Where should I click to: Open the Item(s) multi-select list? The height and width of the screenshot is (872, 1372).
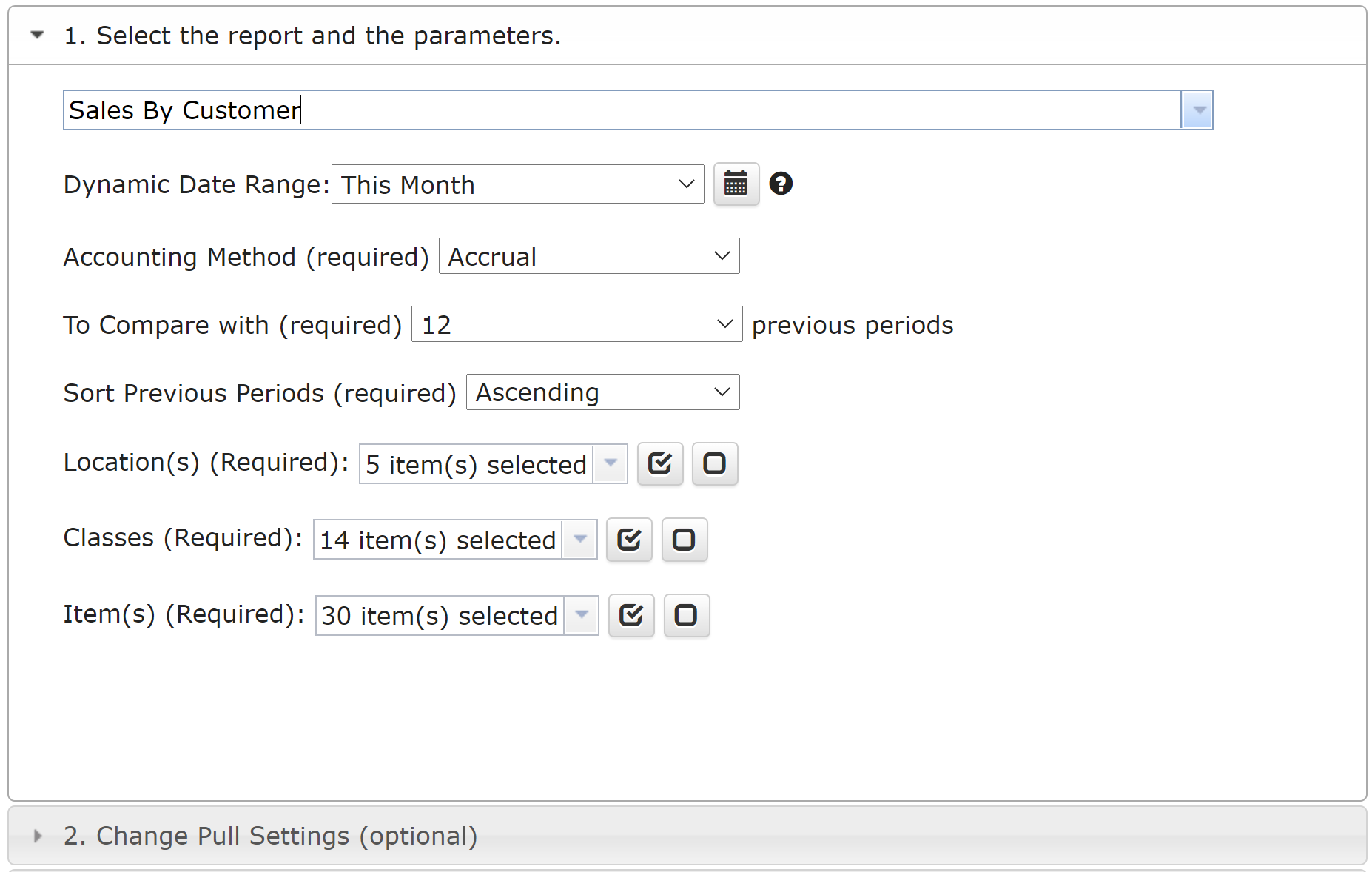point(582,615)
